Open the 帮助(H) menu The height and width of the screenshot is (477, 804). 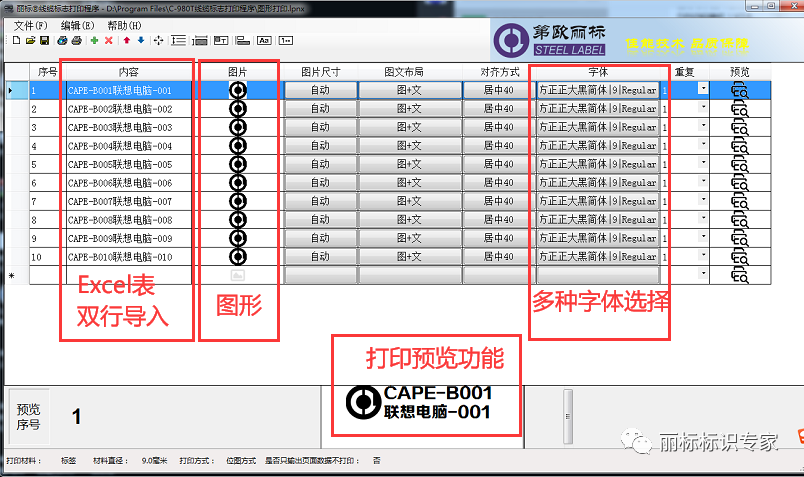(125, 25)
